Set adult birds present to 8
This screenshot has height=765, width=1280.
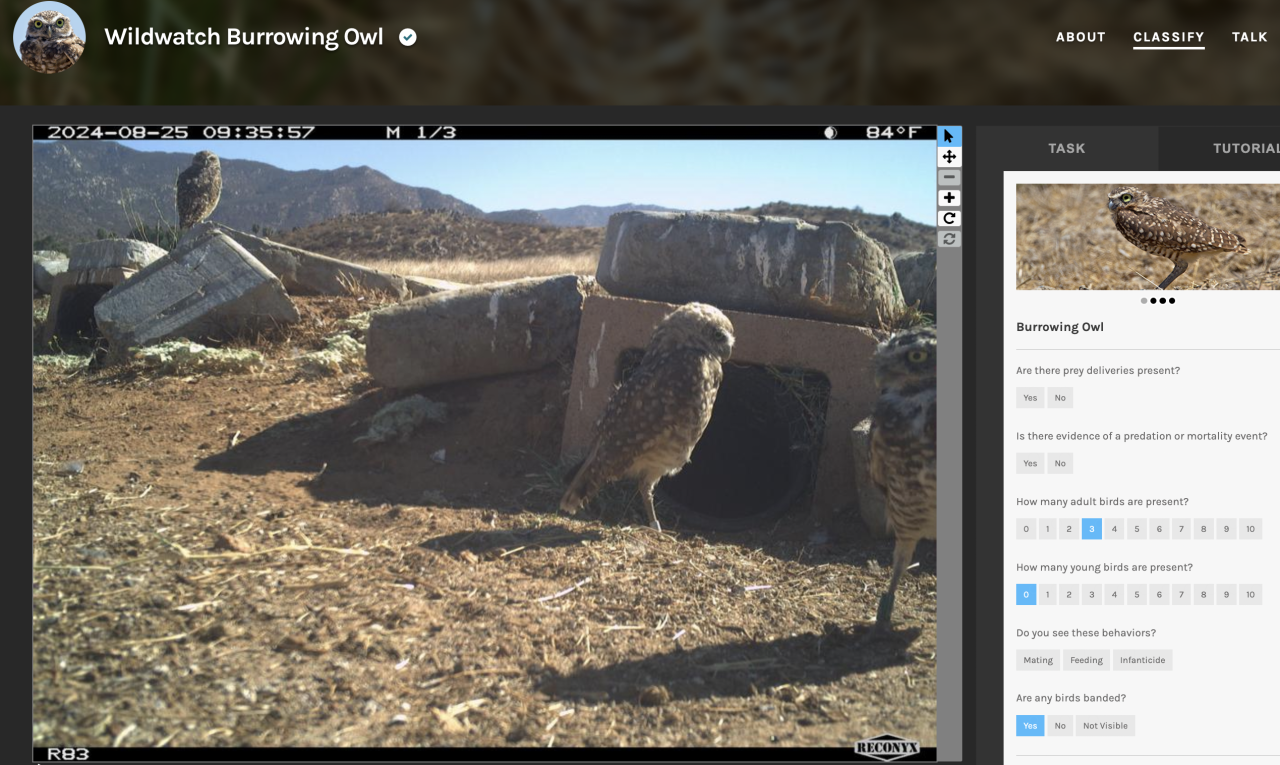pos(1203,529)
